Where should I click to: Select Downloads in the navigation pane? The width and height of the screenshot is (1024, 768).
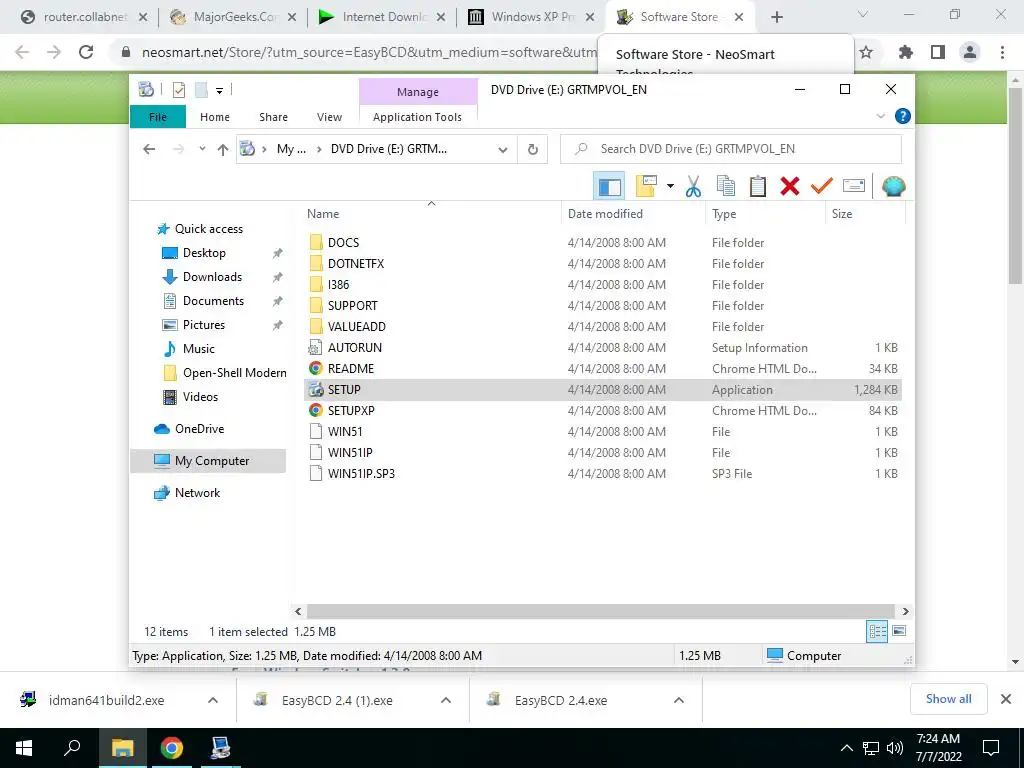pyautogui.click(x=212, y=277)
